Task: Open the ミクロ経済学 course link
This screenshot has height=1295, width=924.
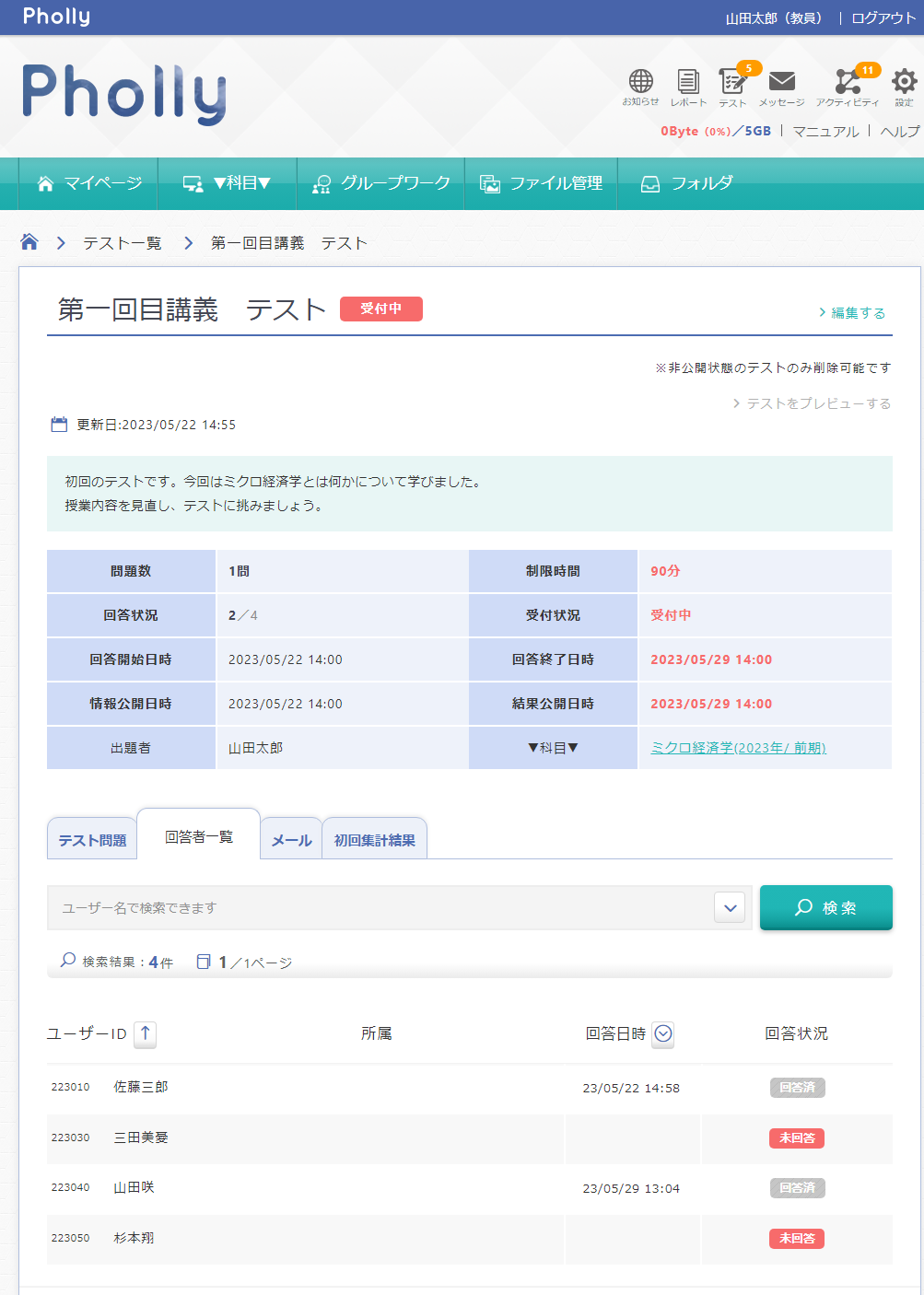Action: (738, 748)
